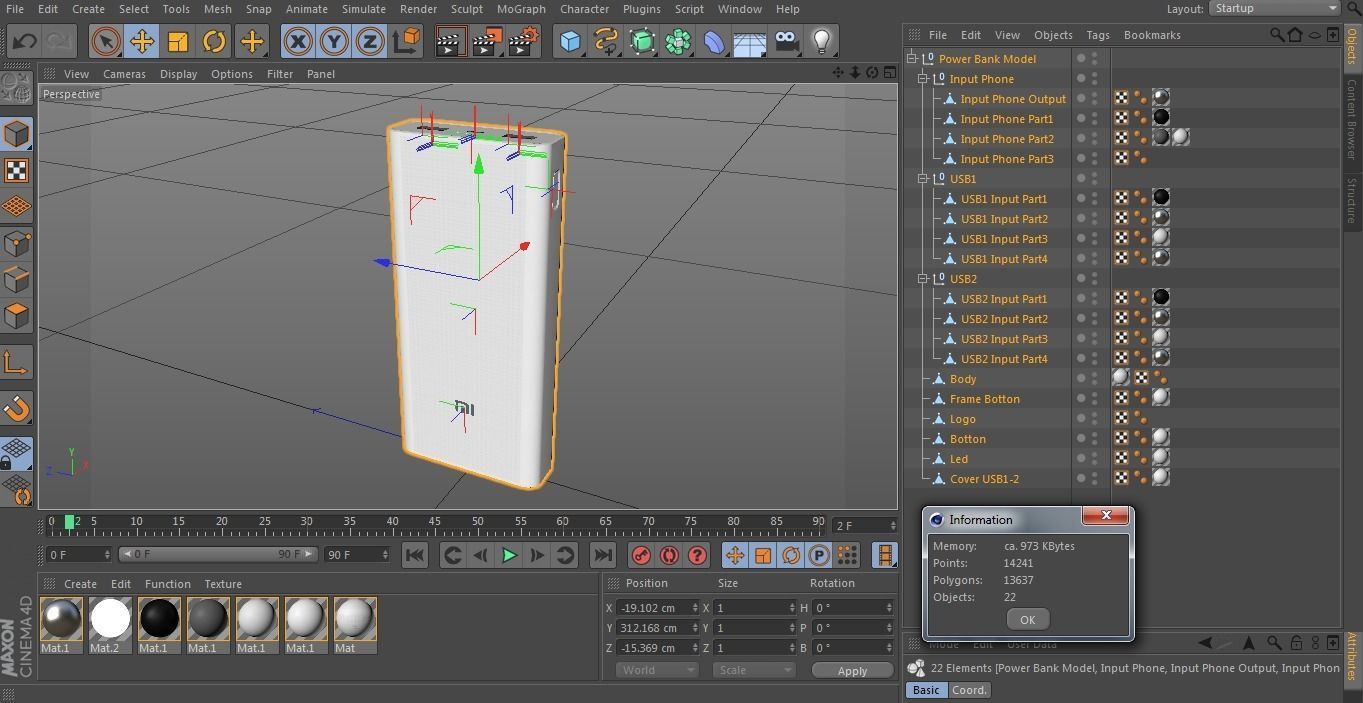Toggle position keyframe recording icon
This screenshot has width=1363, height=703.
(x=735, y=555)
